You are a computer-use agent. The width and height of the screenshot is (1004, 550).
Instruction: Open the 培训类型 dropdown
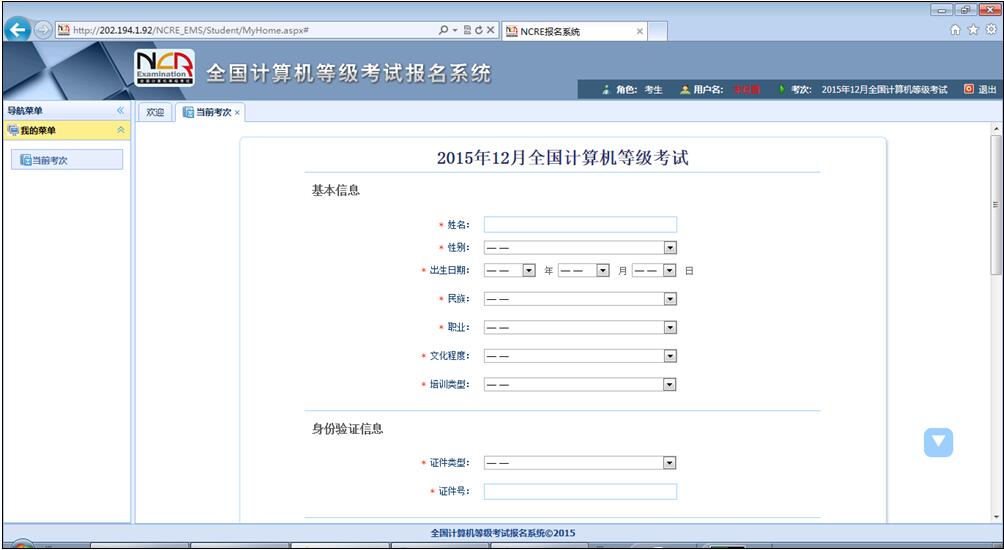pos(580,385)
